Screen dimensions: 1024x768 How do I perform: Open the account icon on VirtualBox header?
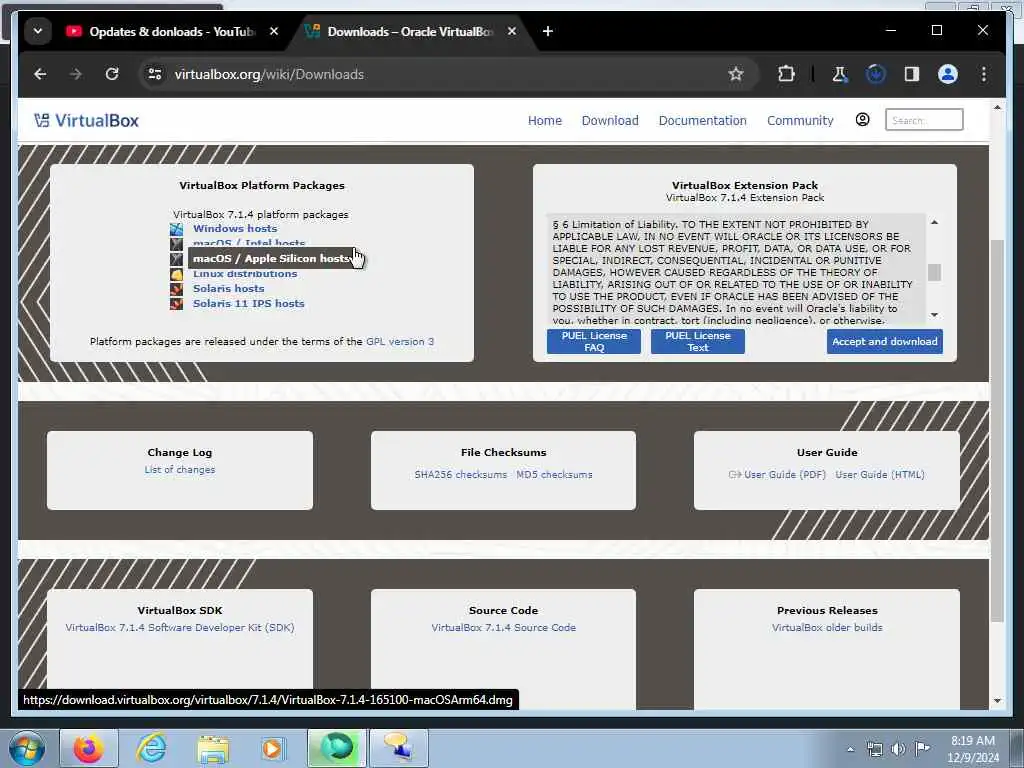click(862, 120)
